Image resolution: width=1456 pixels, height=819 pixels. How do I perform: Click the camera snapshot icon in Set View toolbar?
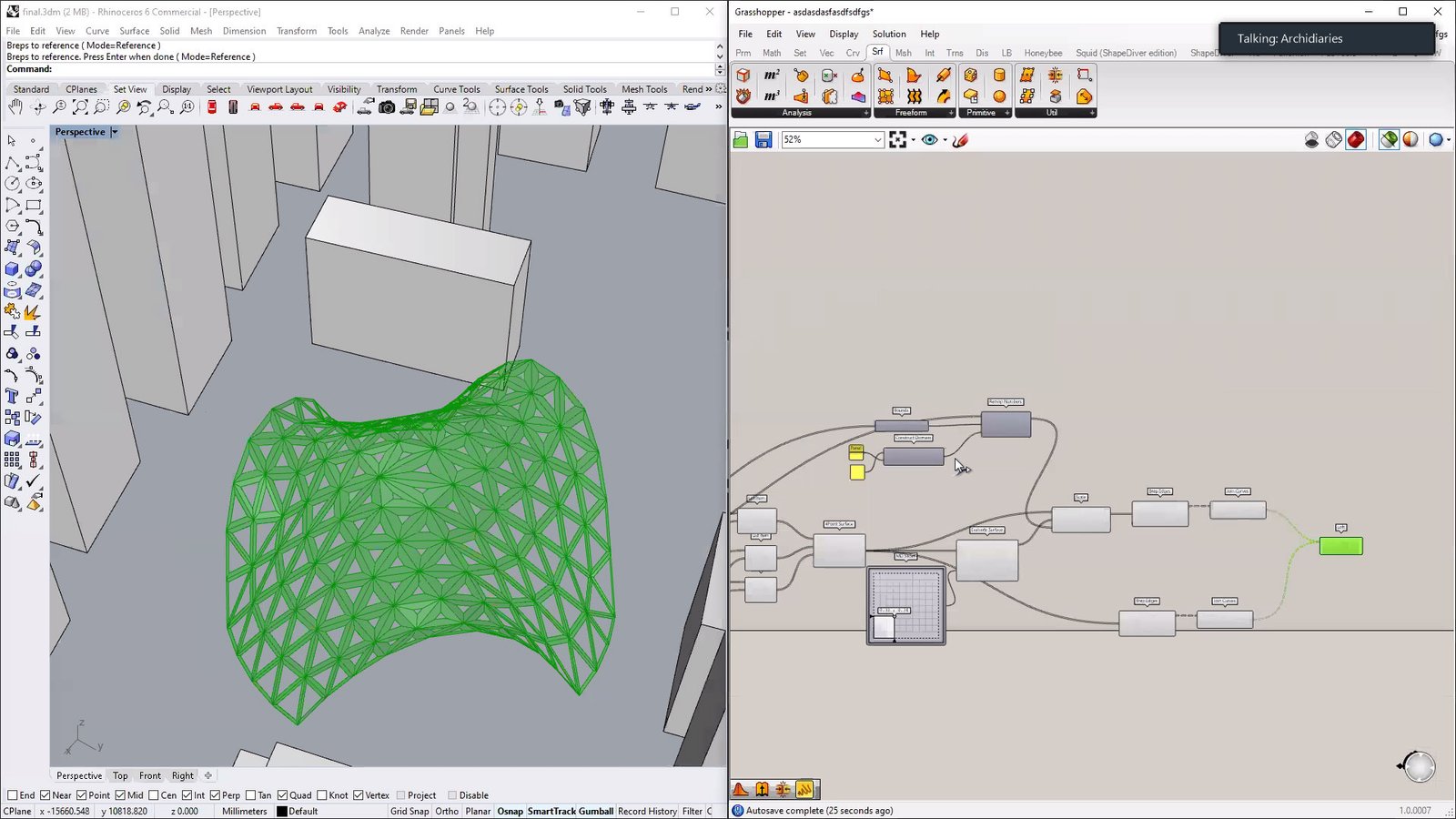click(x=387, y=107)
